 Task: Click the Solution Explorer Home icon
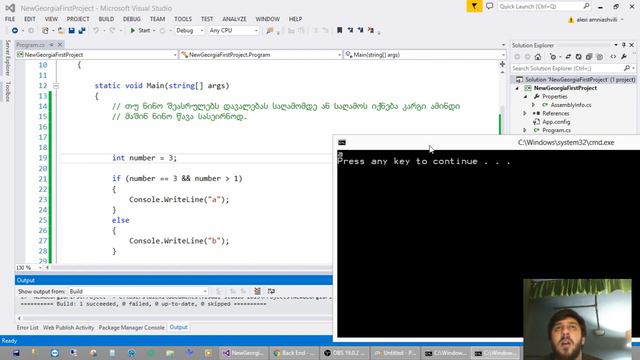pyautogui.click(x=538, y=57)
